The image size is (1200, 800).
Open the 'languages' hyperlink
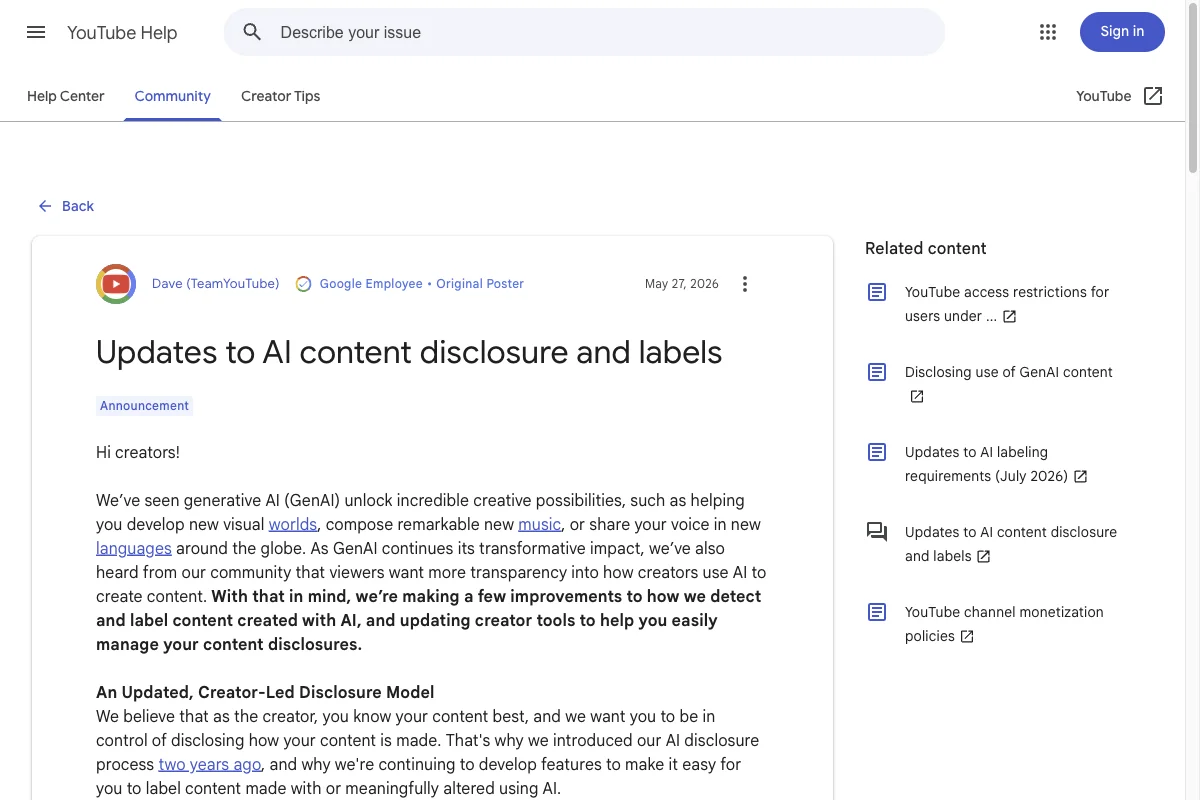(134, 548)
